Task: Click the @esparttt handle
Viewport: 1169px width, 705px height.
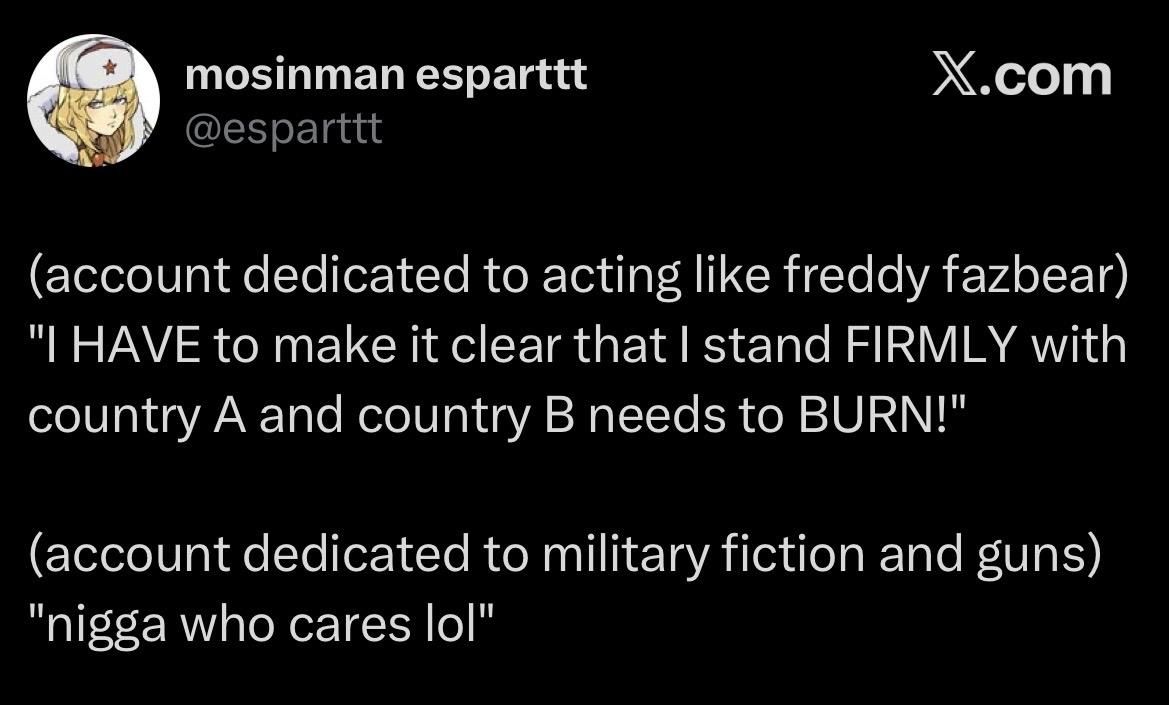Action: [x=284, y=128]
